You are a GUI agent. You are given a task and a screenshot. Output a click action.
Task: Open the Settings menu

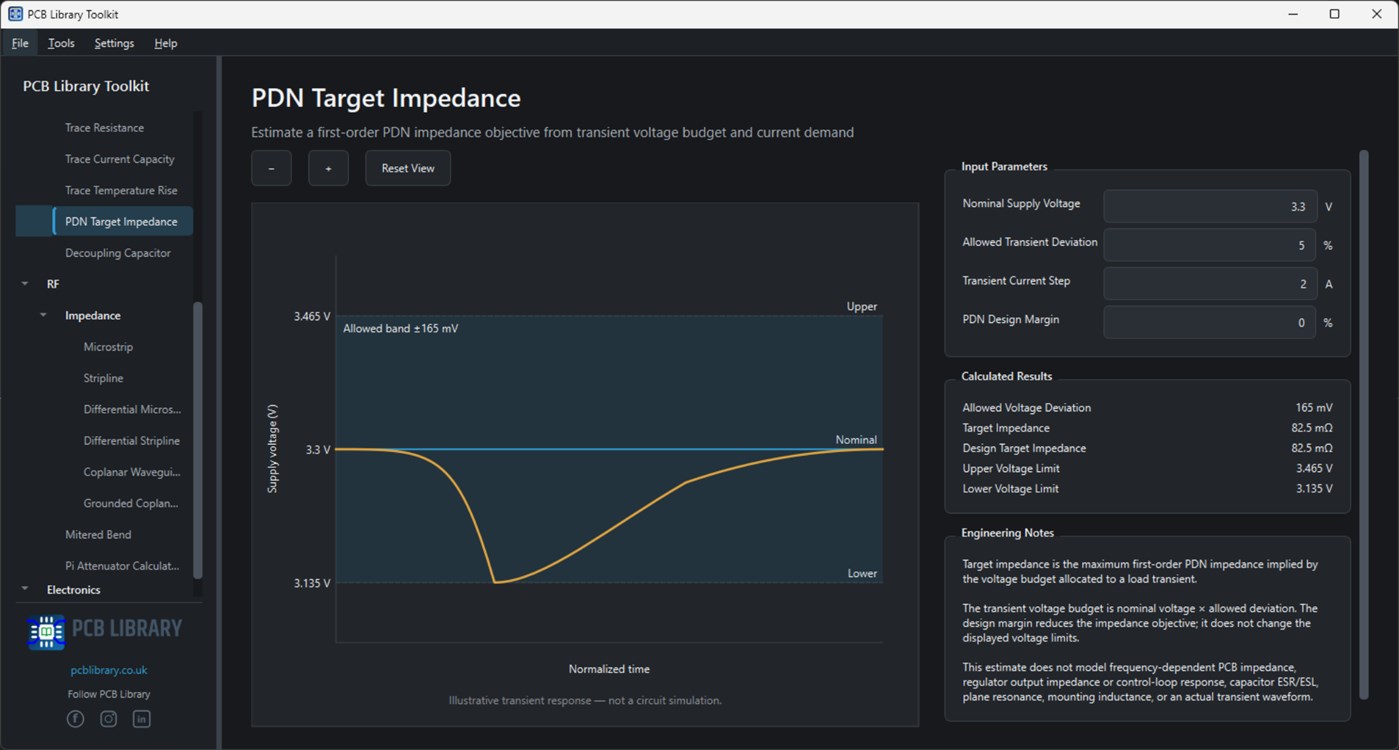(114, 43)
